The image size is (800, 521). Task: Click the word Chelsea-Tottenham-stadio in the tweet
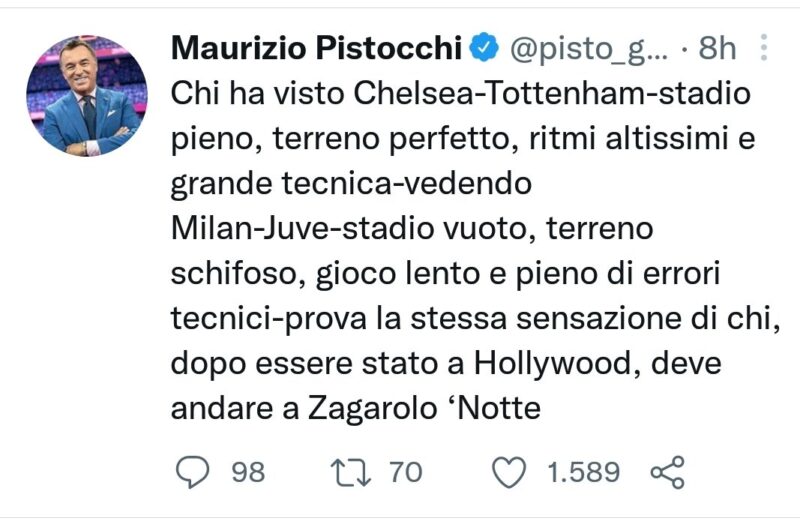pyautogui.click(x=552, y=94)
